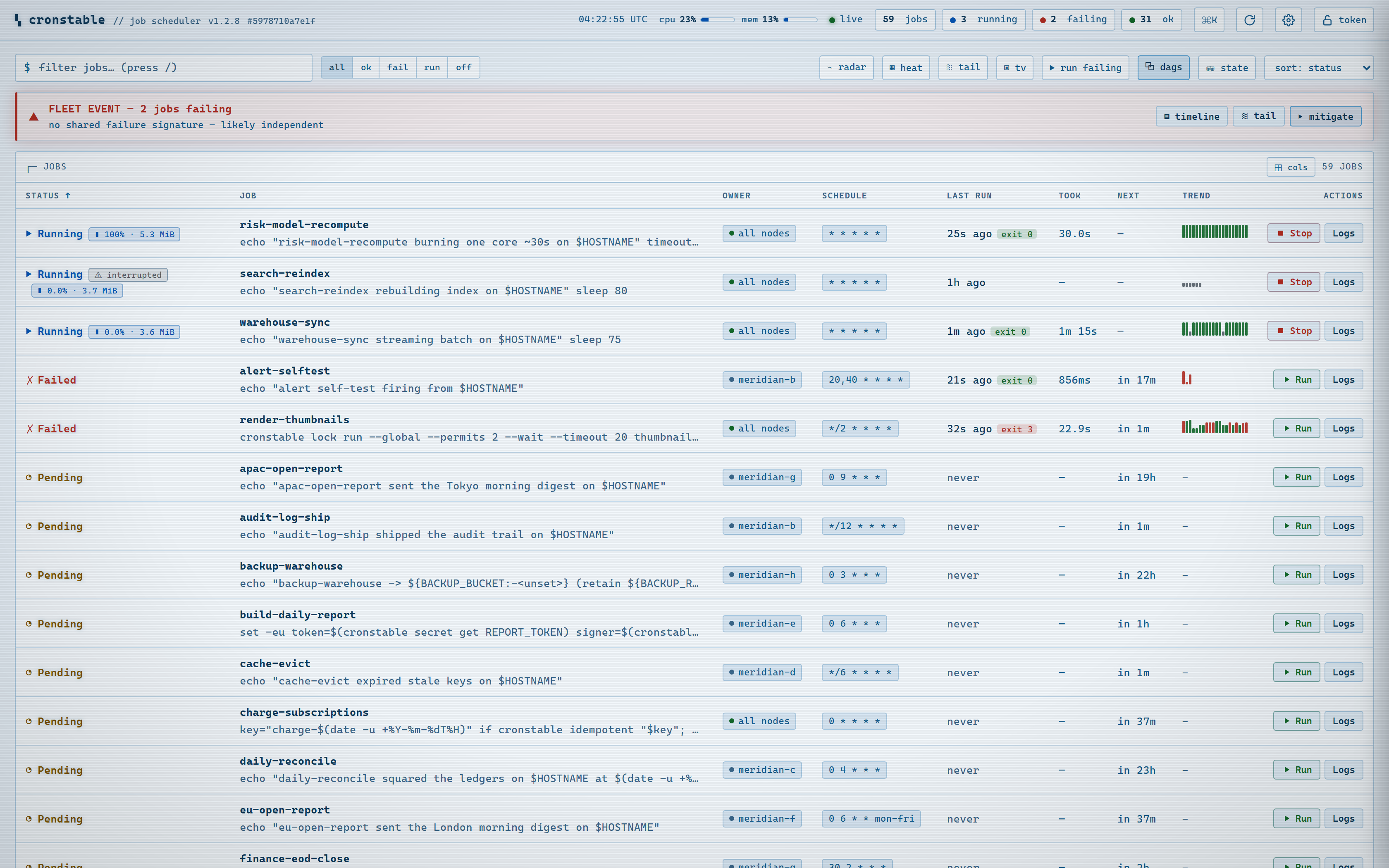Select the 'run' filter tab

pos(432,68)
